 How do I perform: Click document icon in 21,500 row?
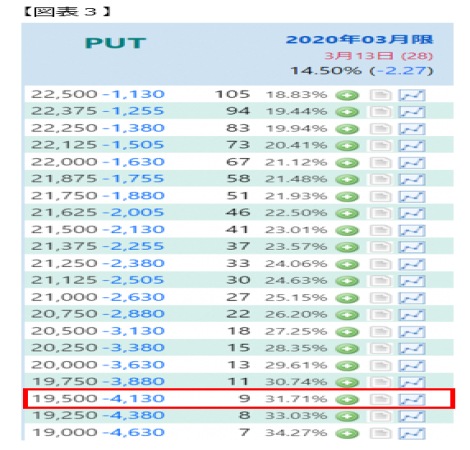point(380,230)
